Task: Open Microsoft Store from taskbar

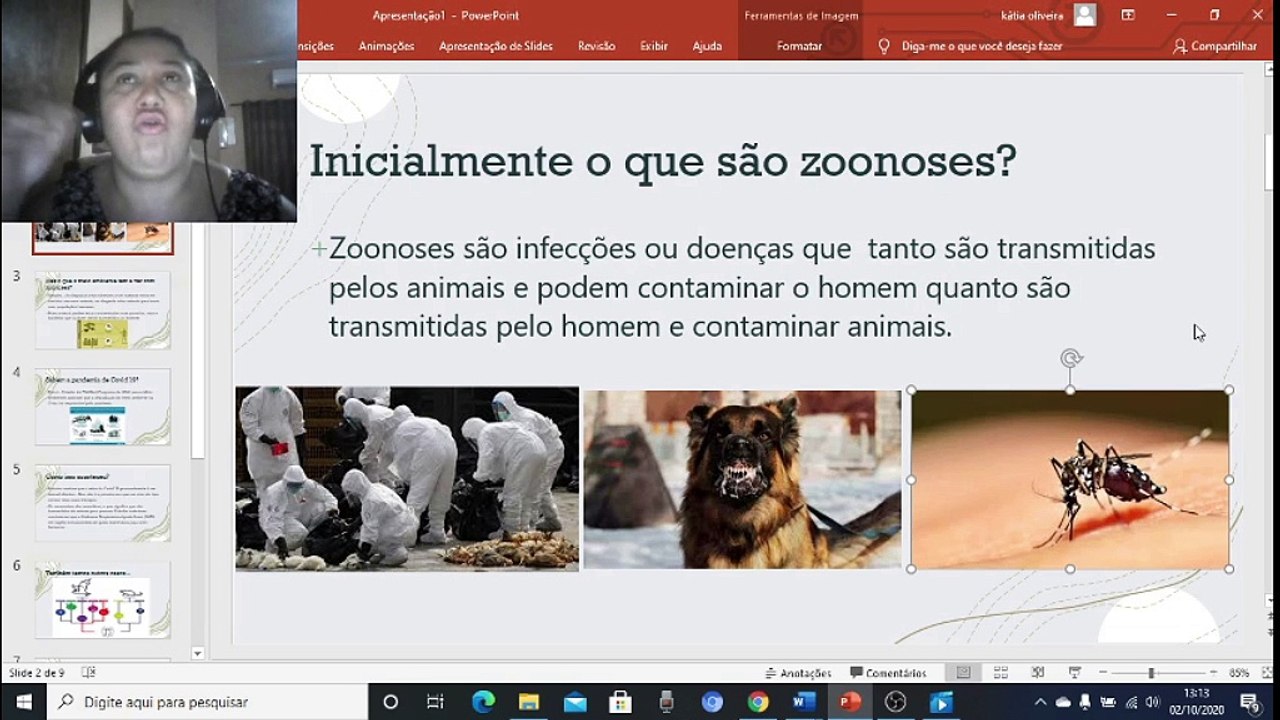Action: pyautogui.click(x=620, y=702)
